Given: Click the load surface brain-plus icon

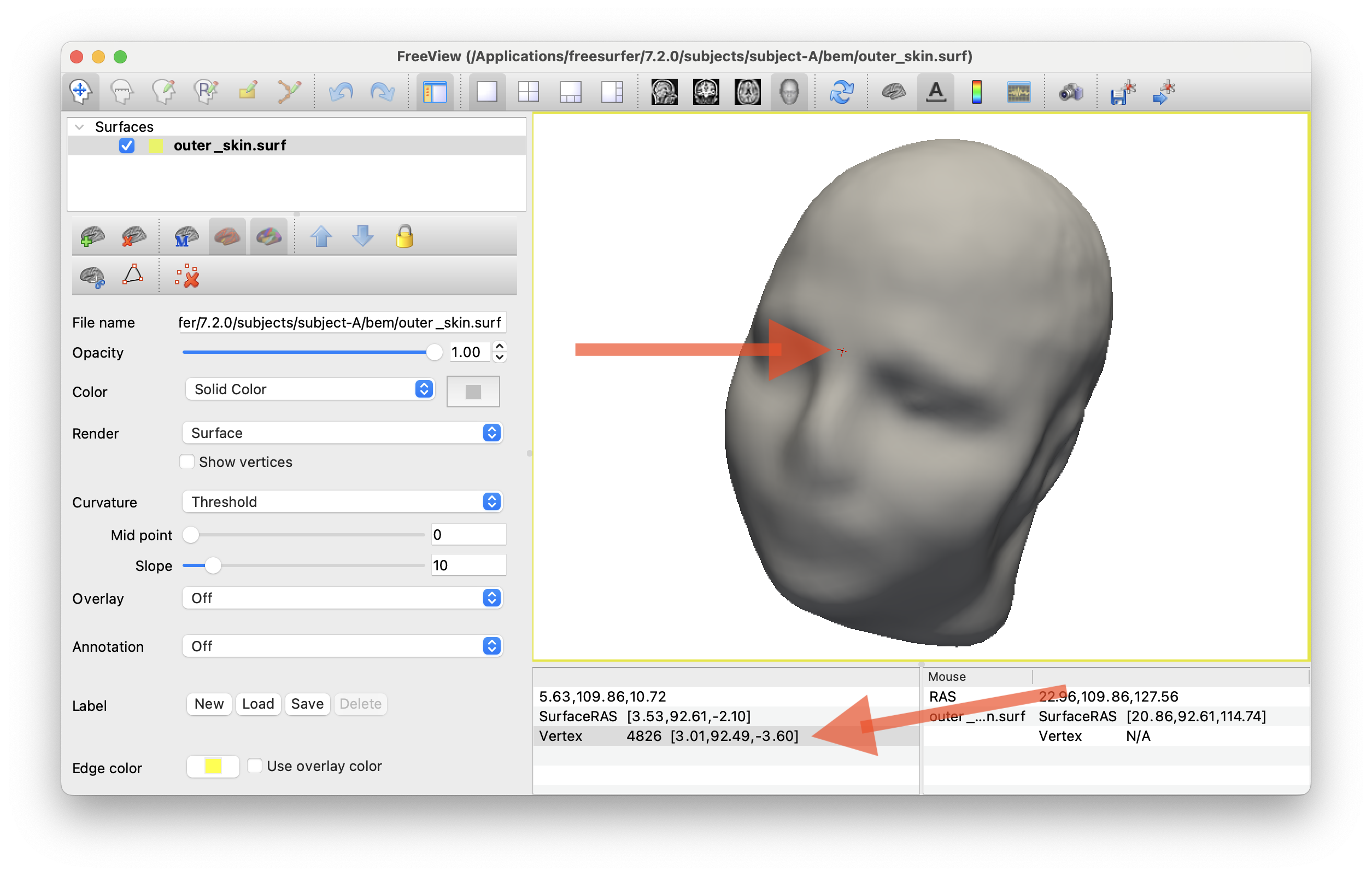Looking at the screenshot, I should pyautogui.click(x=92, y=237).
